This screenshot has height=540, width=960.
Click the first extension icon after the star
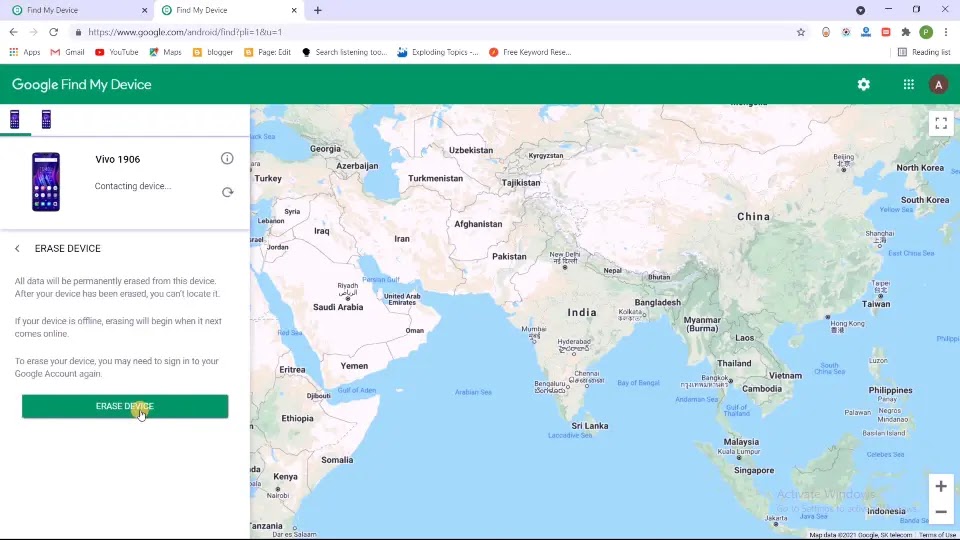[826, 32]
